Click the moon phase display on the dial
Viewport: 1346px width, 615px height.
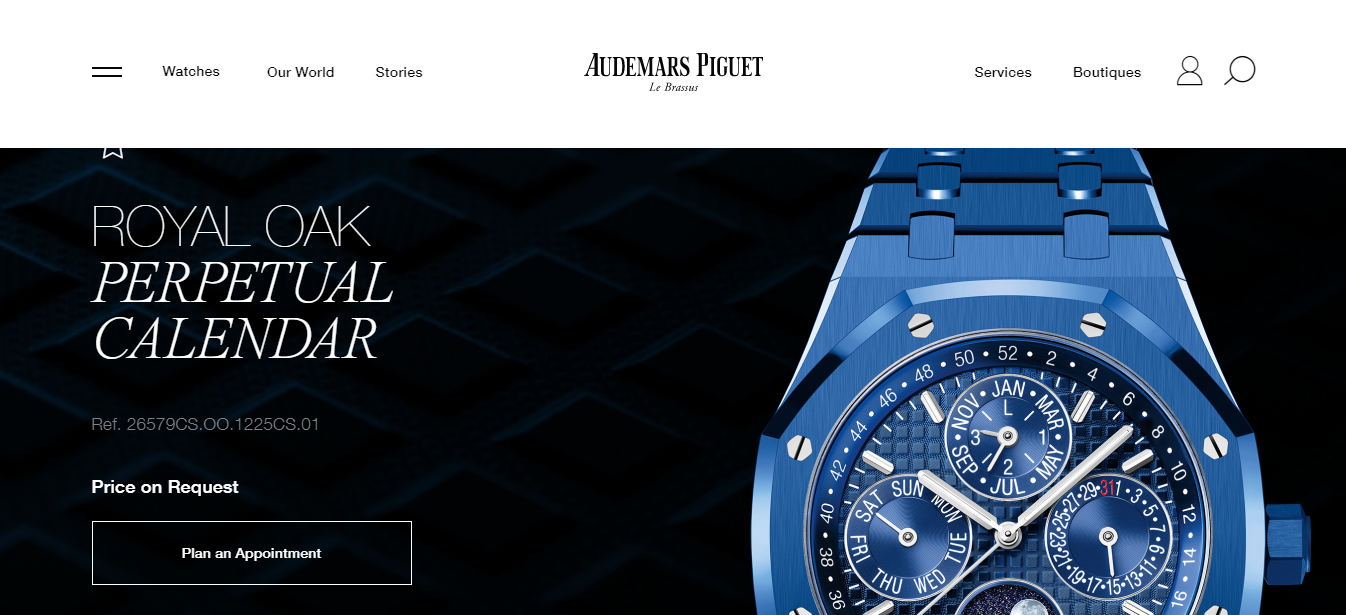click(1007, 600)
